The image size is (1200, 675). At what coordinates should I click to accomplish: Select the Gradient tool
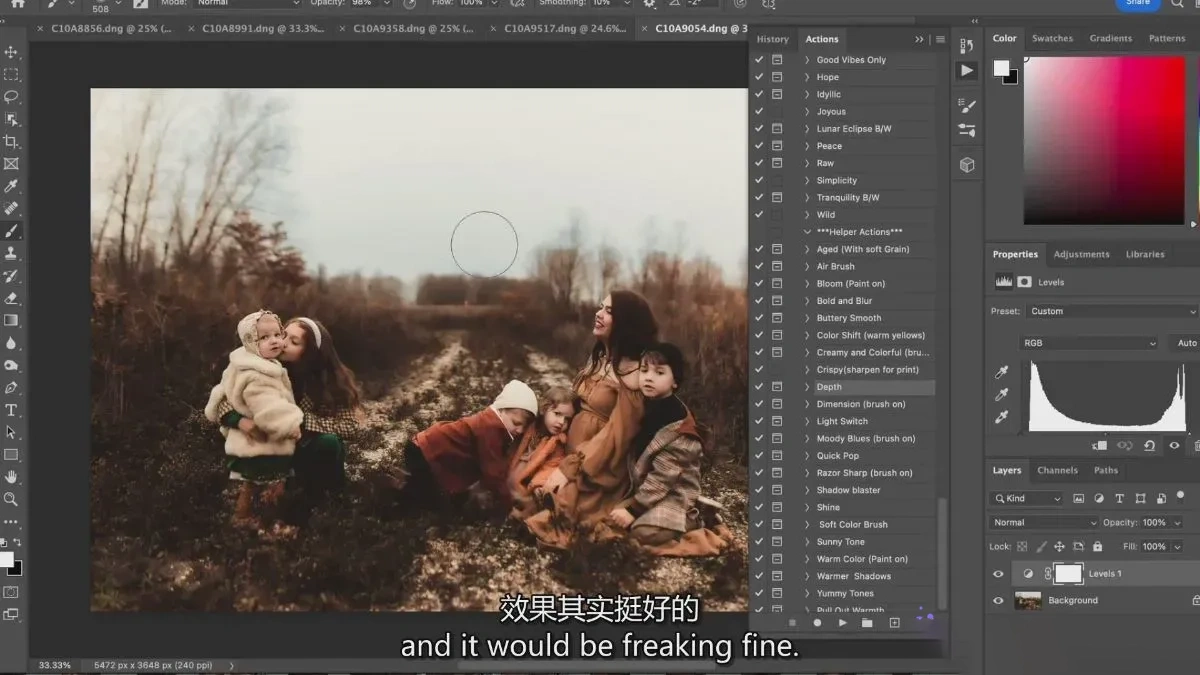pos(11,320)
